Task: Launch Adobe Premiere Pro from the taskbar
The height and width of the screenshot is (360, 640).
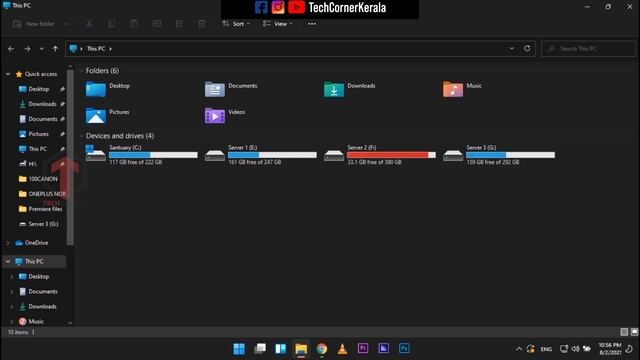Action: click(363, 349)
